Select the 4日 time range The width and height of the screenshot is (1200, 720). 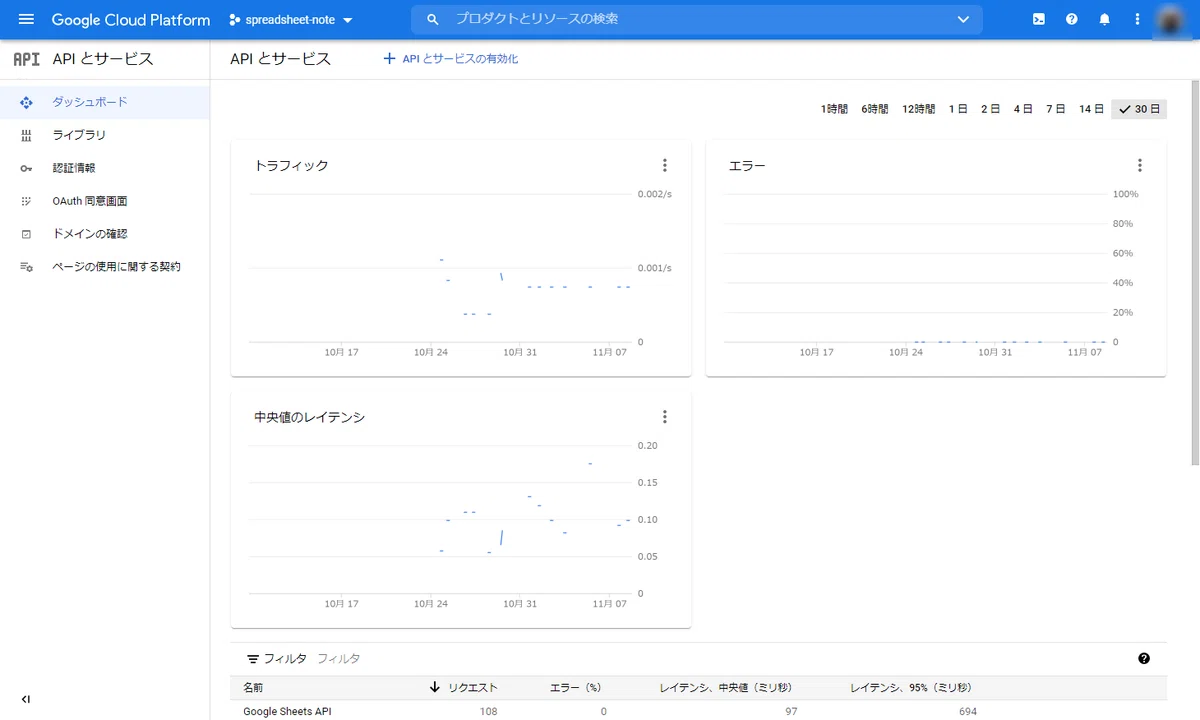tap(1023, 109)
